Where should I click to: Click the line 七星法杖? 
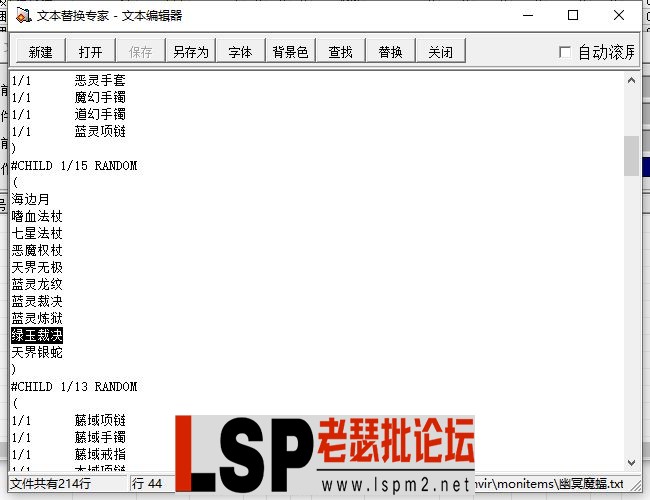pyautogui.click(x=37, y=233)
